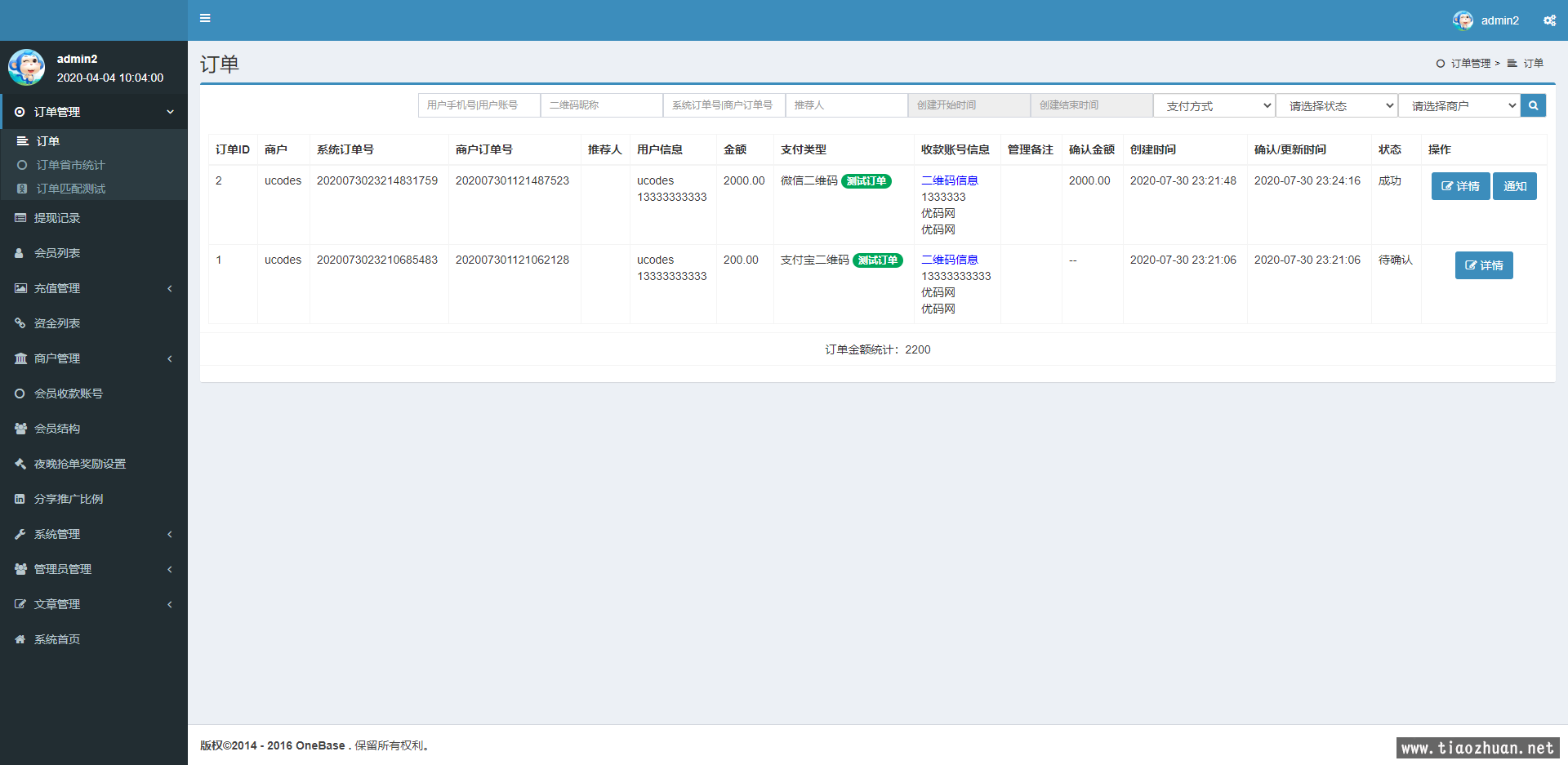The image size is (1568, 765).
Task: Click the 充值管理 picture icon
Action: [x=20, y=288]
